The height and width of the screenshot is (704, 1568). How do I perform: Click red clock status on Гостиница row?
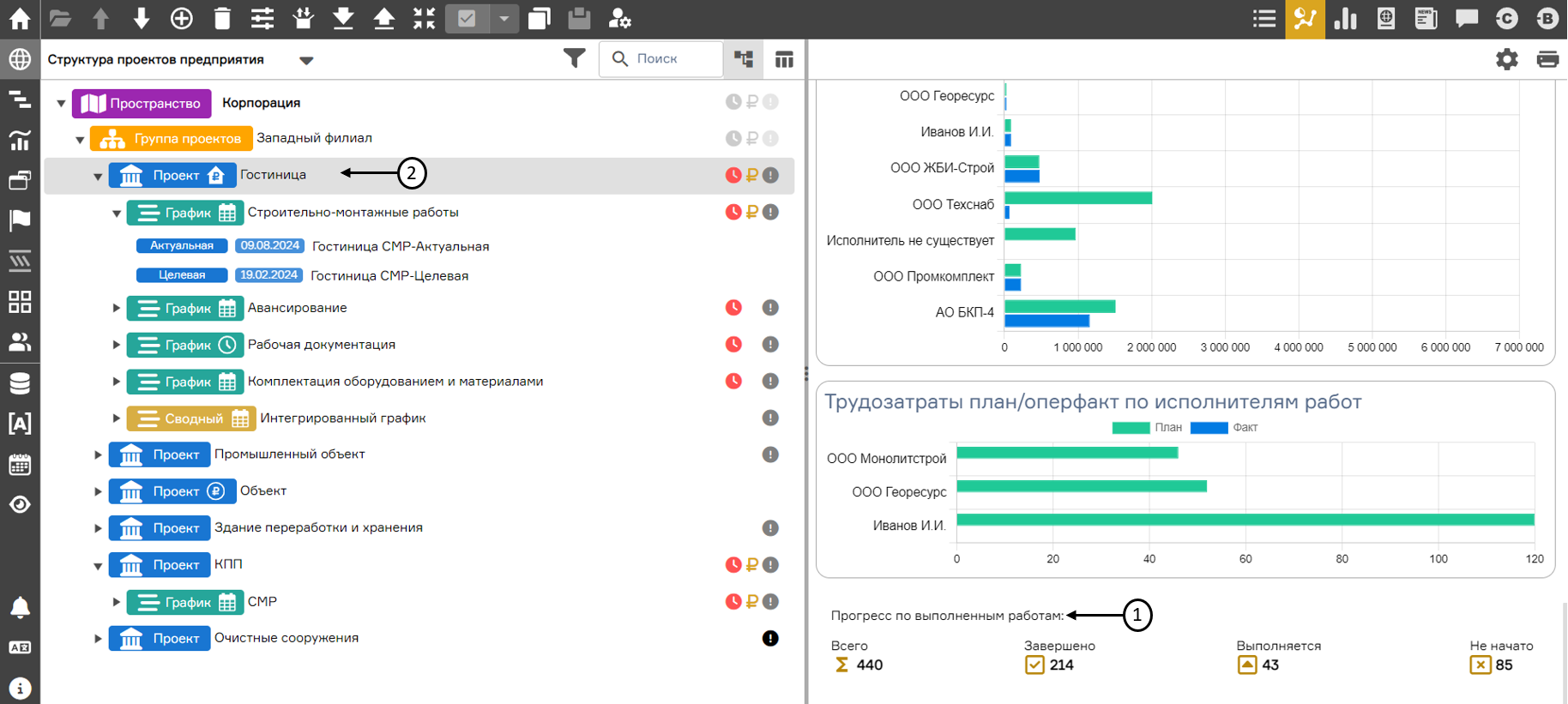click(733, 175)
